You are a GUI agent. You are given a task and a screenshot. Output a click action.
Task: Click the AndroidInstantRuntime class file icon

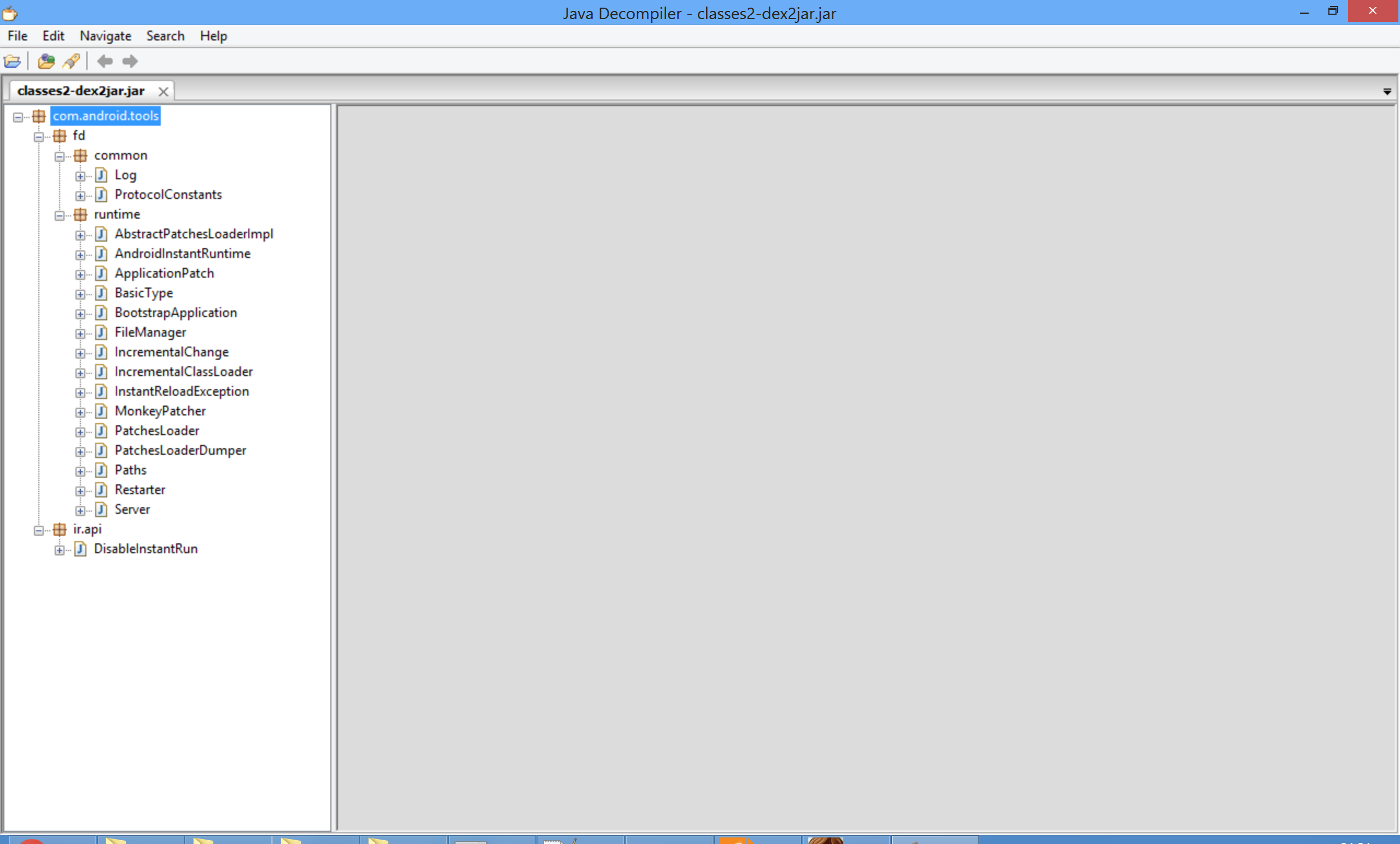point(101,254)
